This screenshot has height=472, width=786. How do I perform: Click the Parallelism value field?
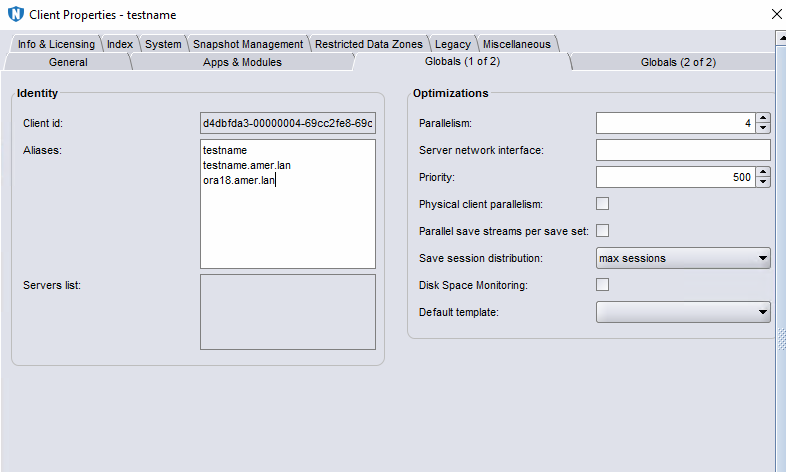coord(675,123)
